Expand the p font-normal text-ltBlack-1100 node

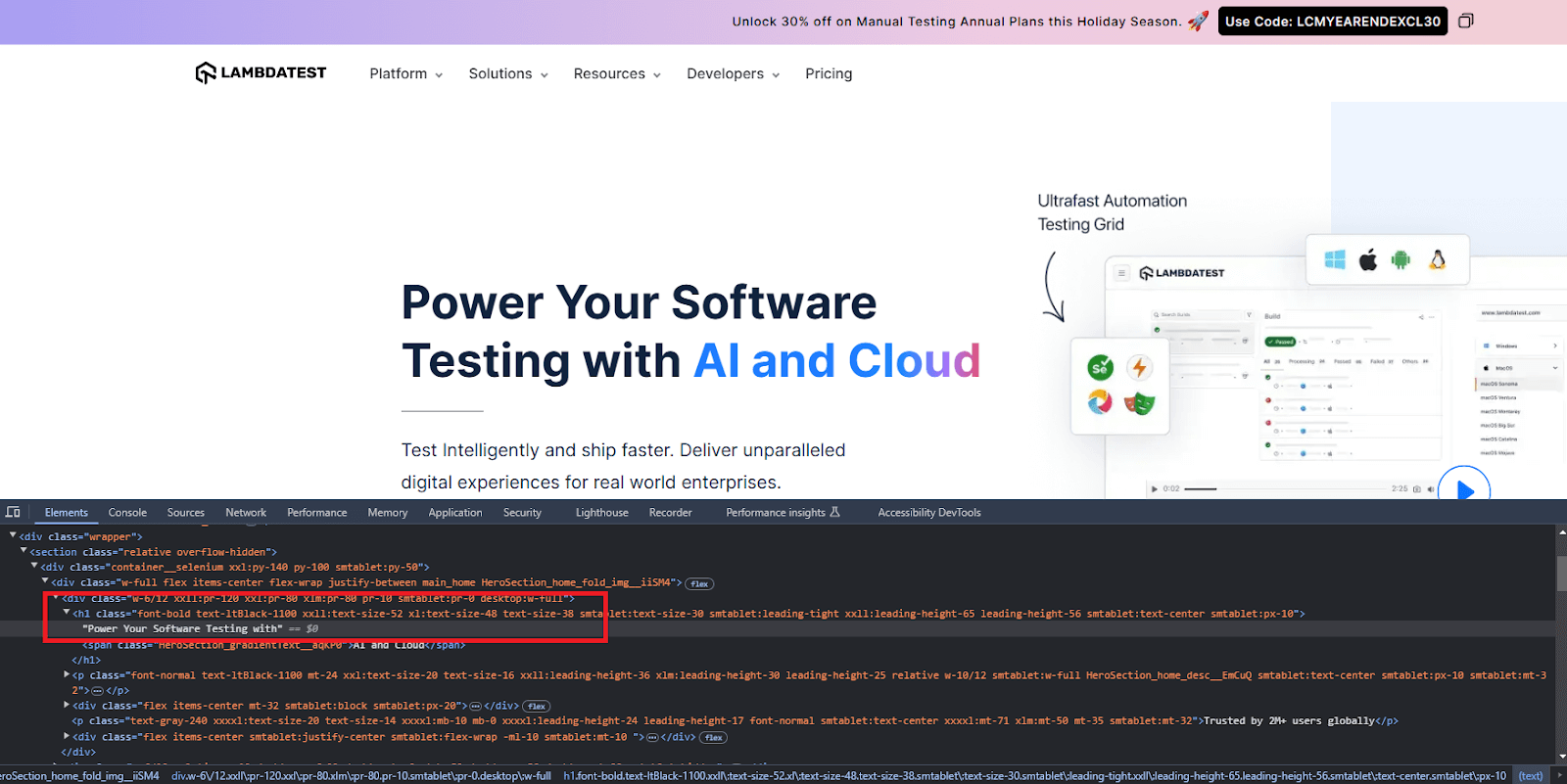(67, 674)
